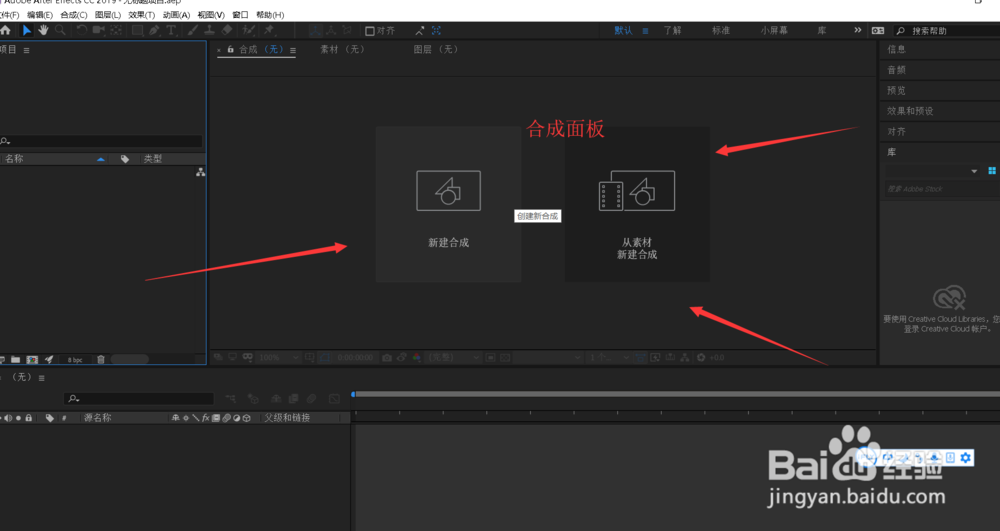Open the 动画(A) menu
The image size is (1000, 531).
point(176,15)
